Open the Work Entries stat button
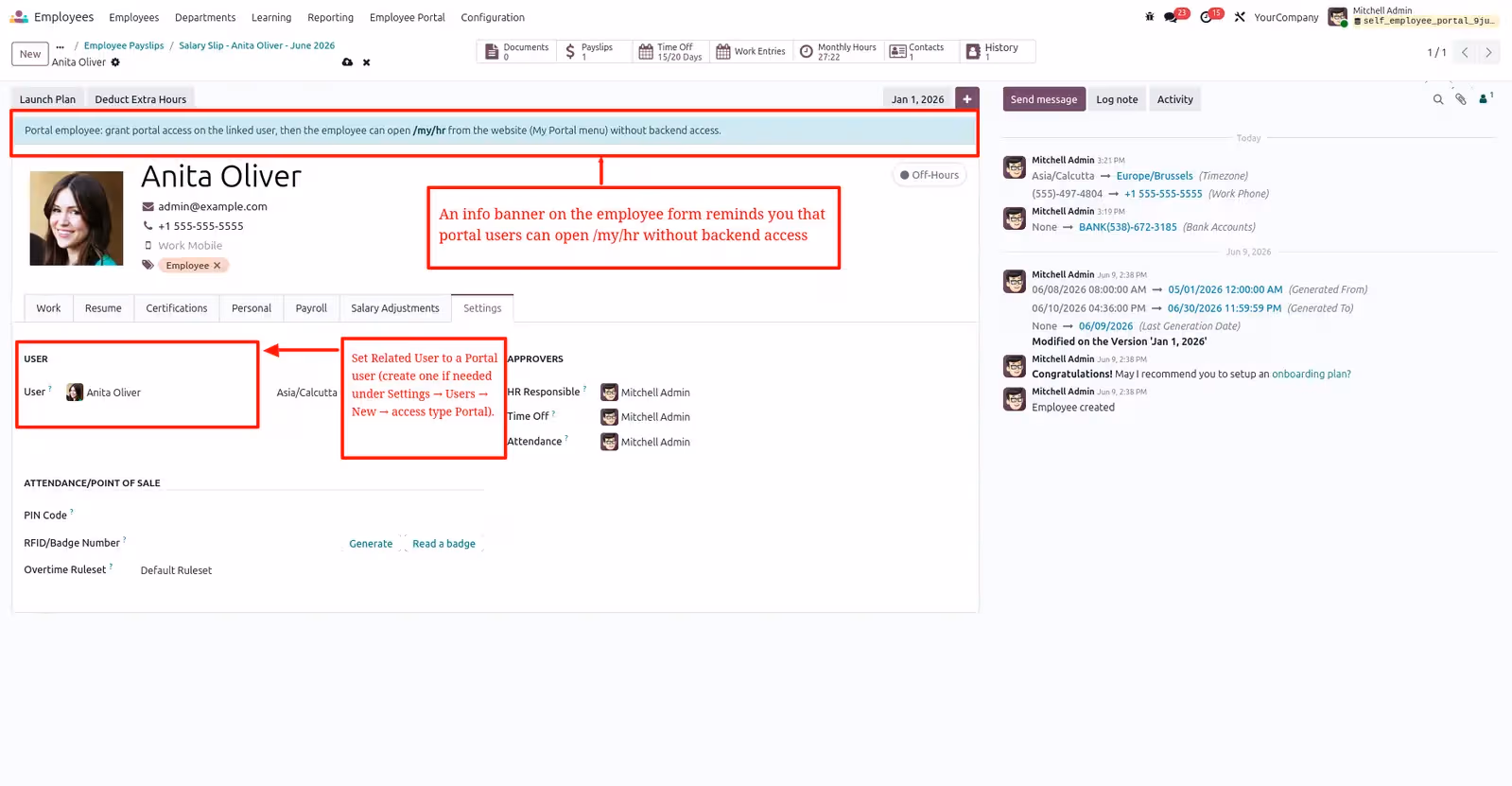 coord(751,51)
